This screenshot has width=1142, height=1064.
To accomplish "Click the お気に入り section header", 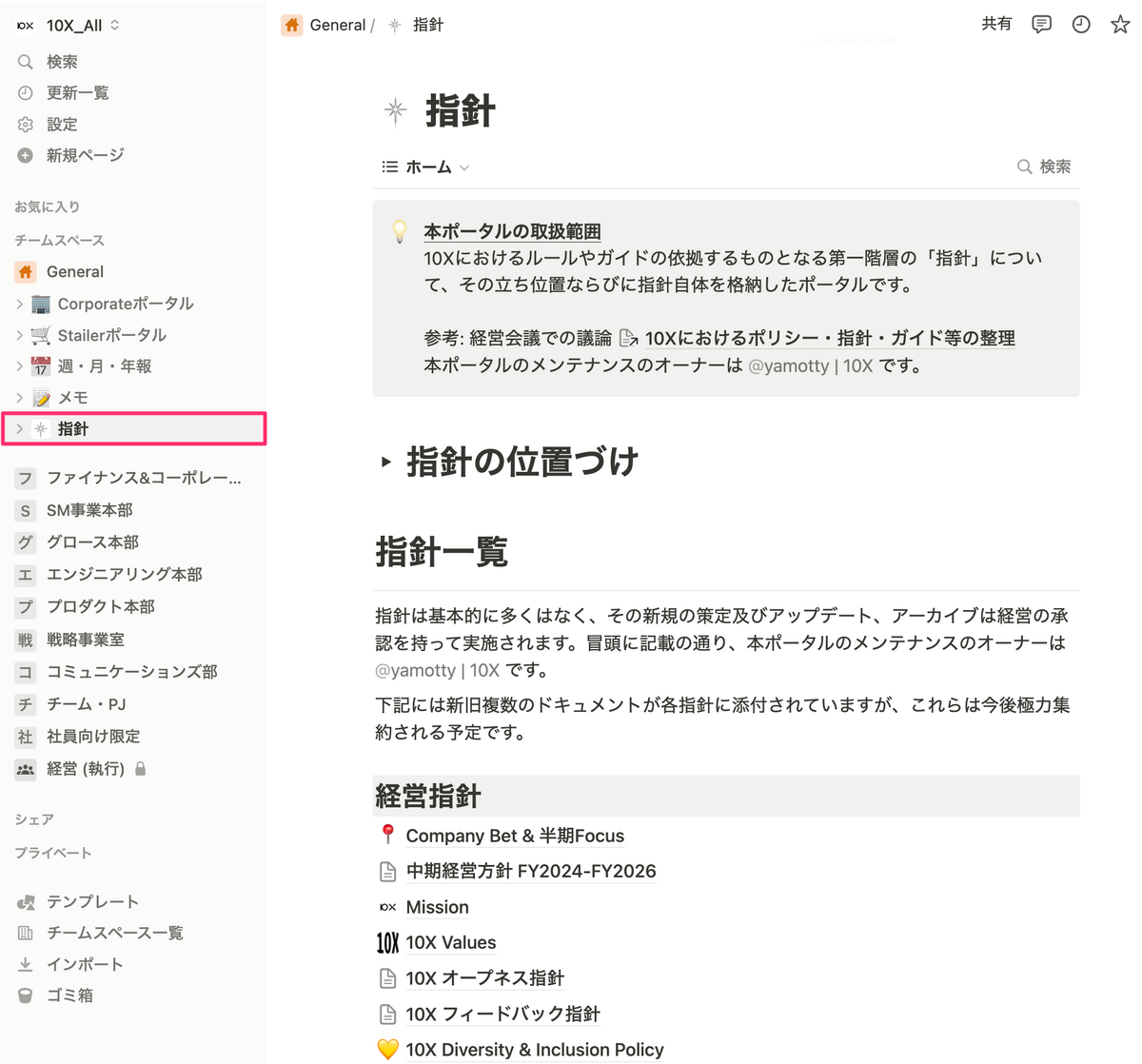I will click(48, 207).
